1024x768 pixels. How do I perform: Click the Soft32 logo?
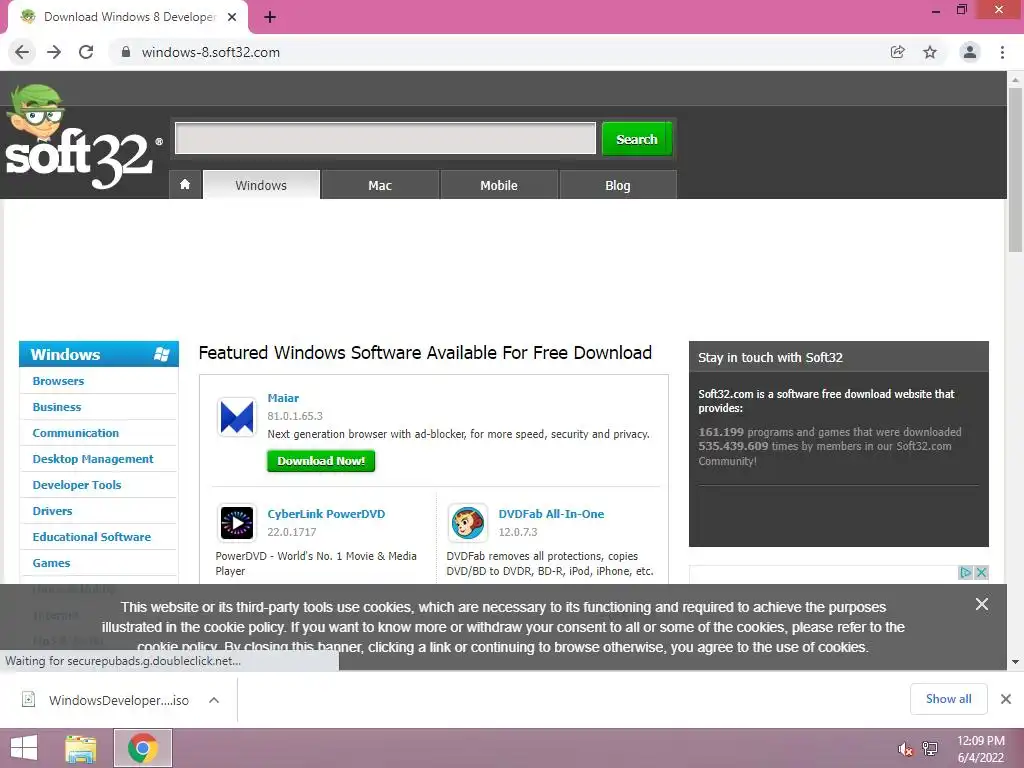83,136
